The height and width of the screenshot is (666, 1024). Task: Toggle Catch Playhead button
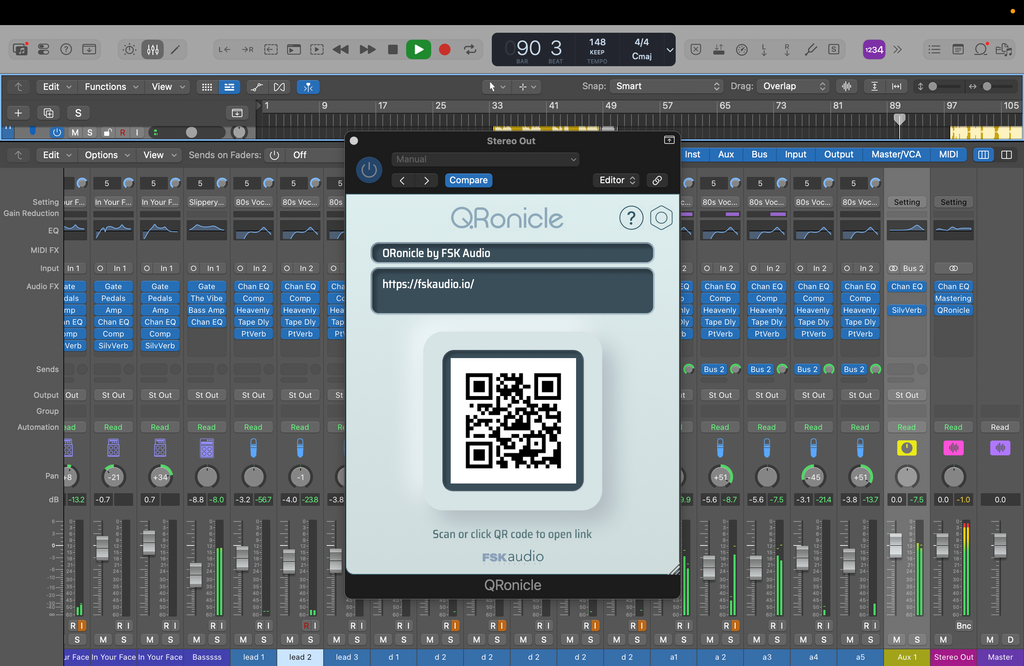coord(308,87)
